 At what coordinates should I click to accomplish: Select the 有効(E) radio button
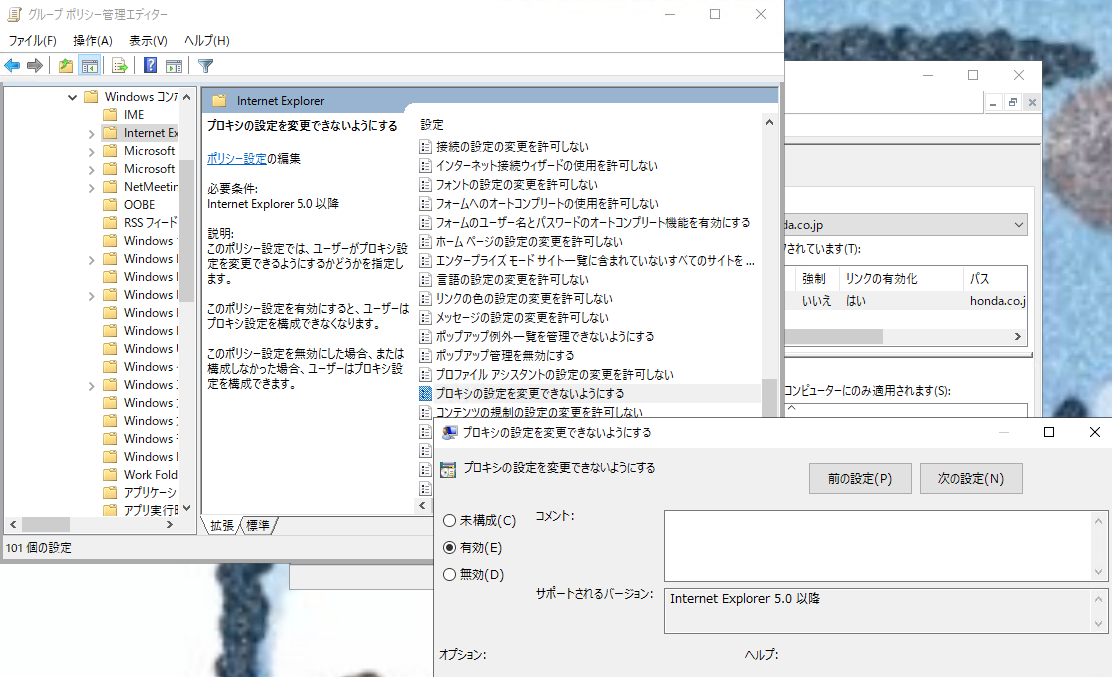coord(450,547)
